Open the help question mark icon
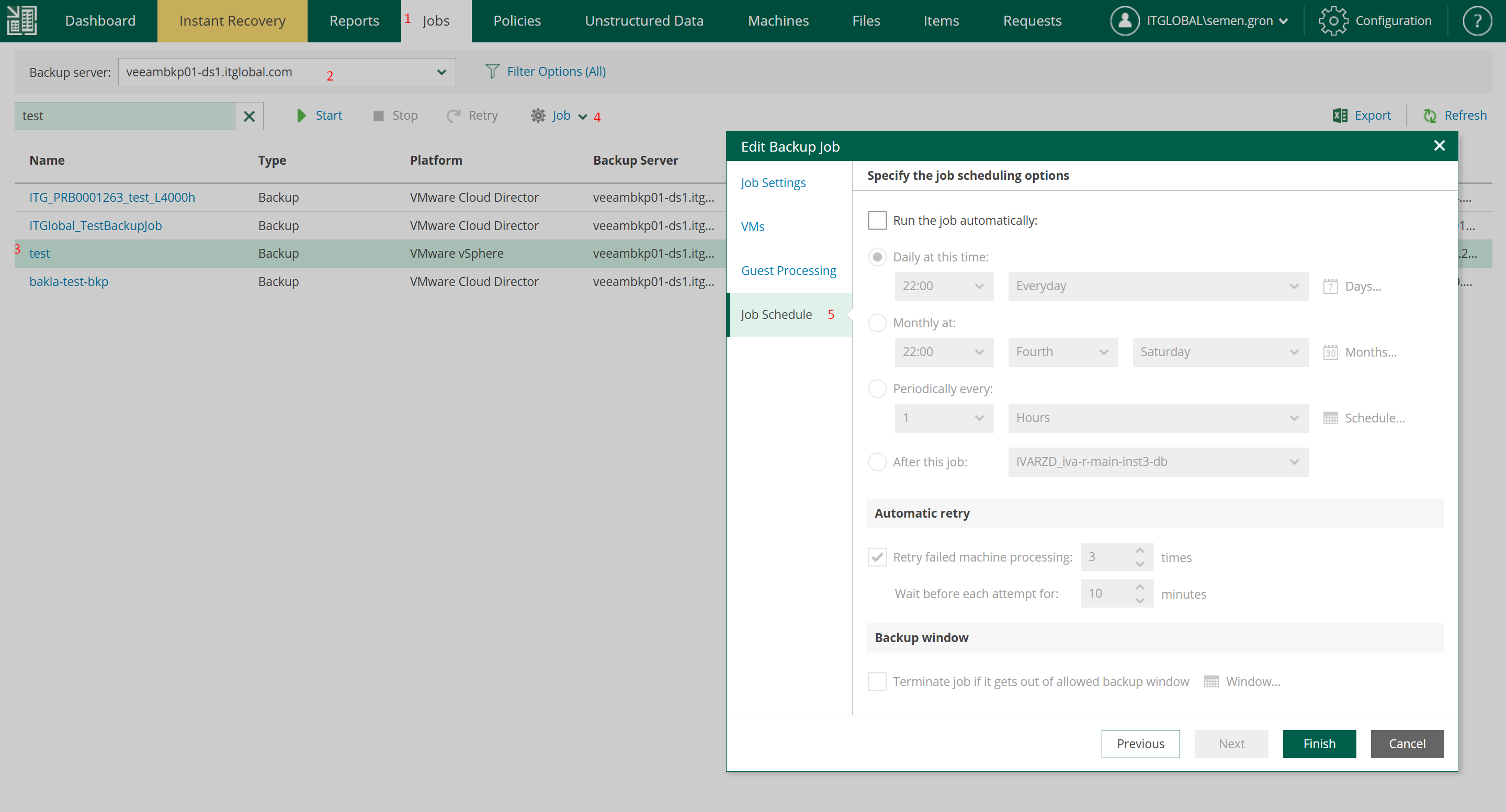This screenshot has height=812, width=1506. click(x=1476, y=21)
